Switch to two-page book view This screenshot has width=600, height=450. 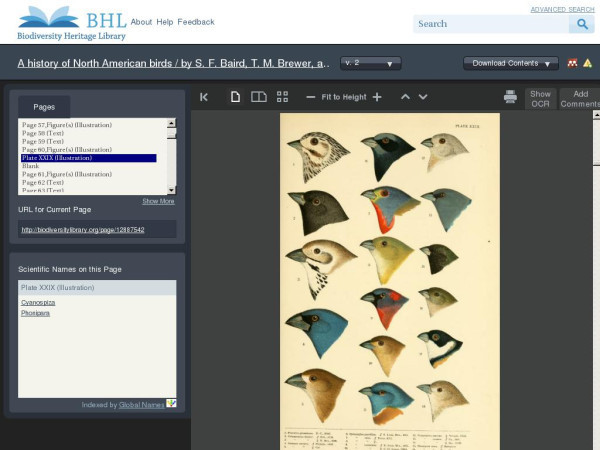pyautogui.click(x=259, y=97)
